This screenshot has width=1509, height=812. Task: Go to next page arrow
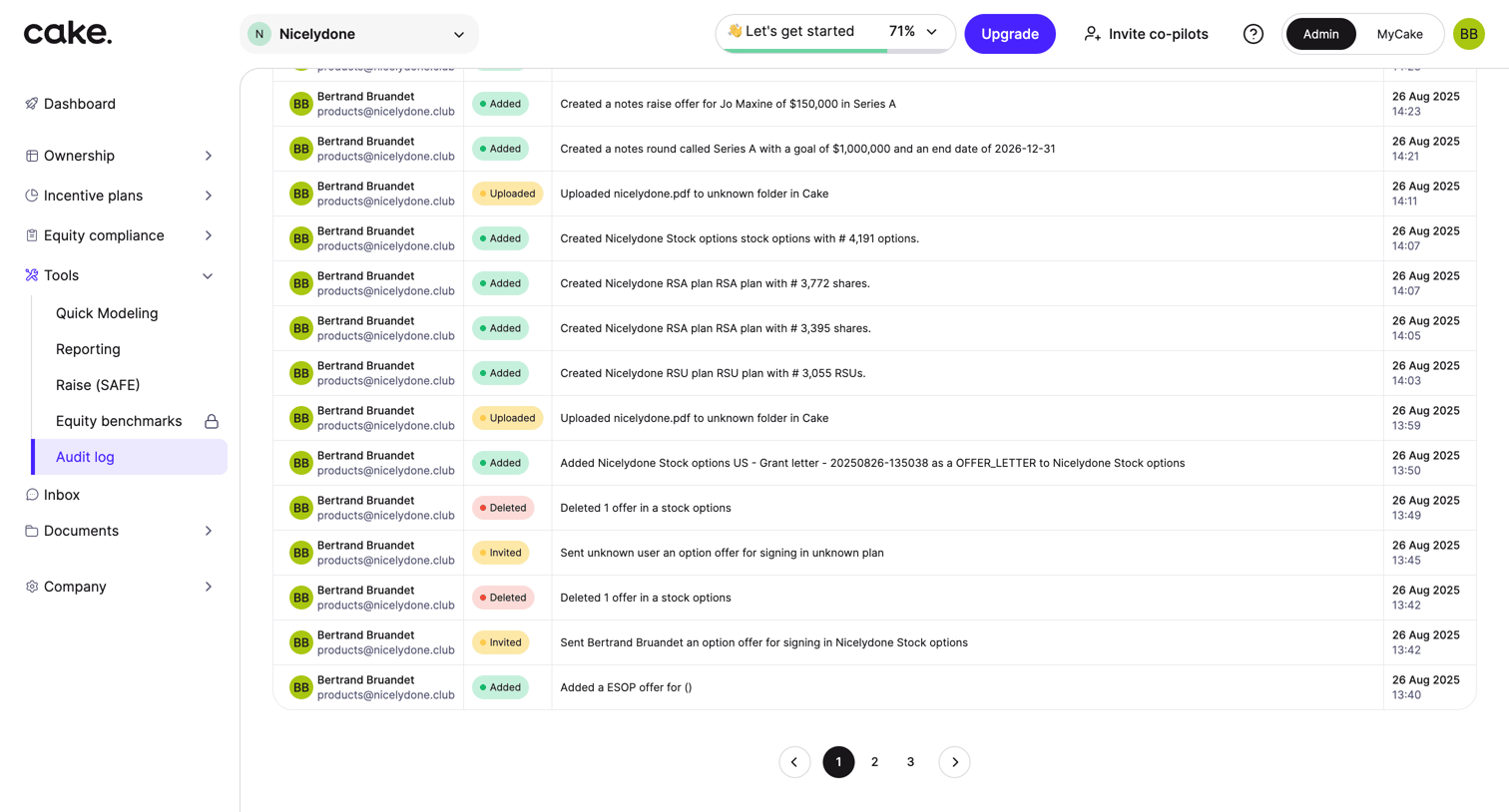pyautogui.click(x=954, y=762)
